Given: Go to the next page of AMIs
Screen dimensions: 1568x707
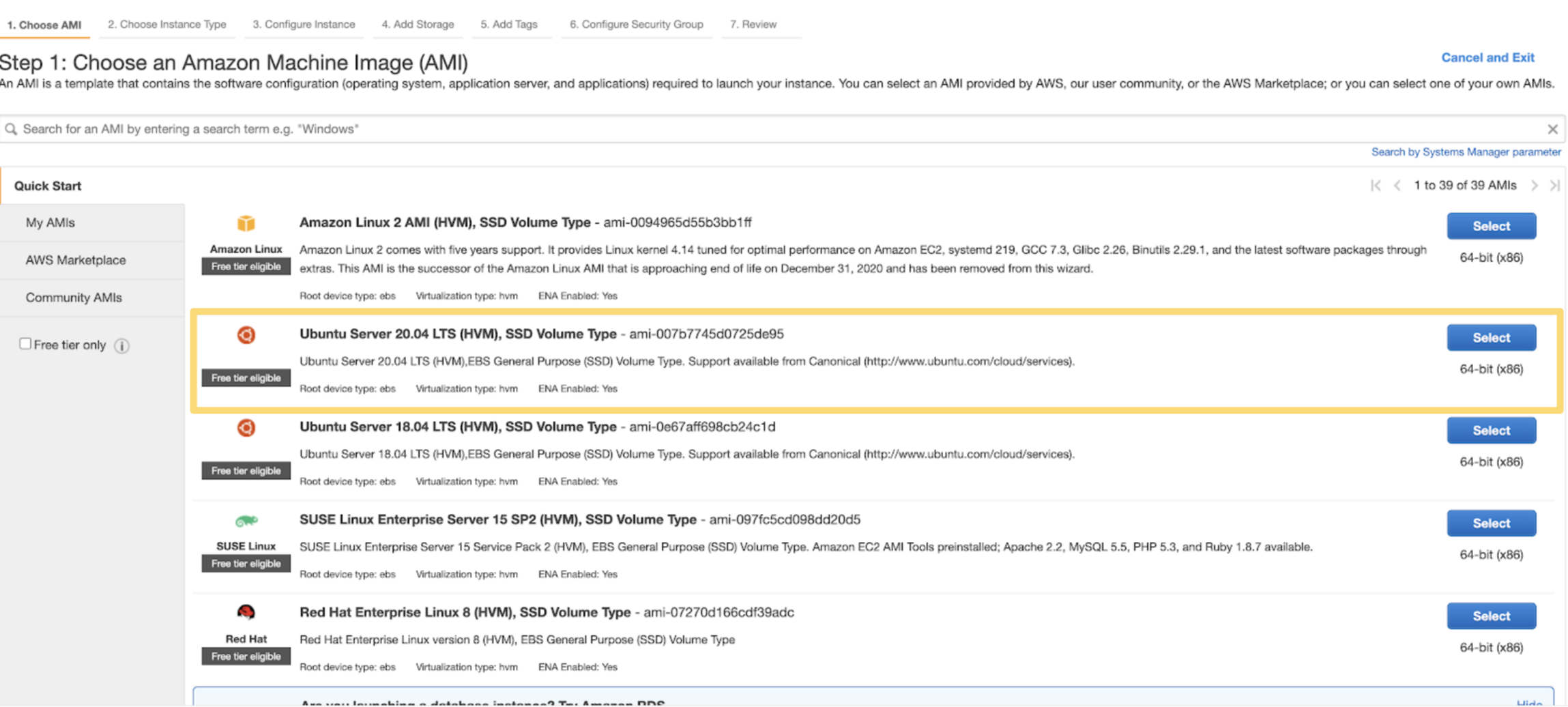Looking at the screenshot, I should click(x=1534, y=186).
